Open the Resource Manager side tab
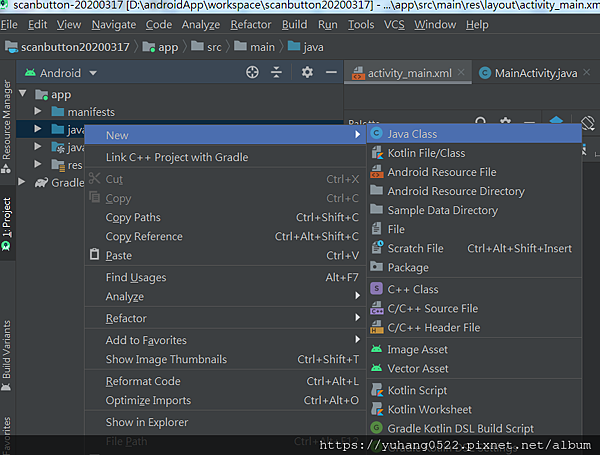 point(7,126)
